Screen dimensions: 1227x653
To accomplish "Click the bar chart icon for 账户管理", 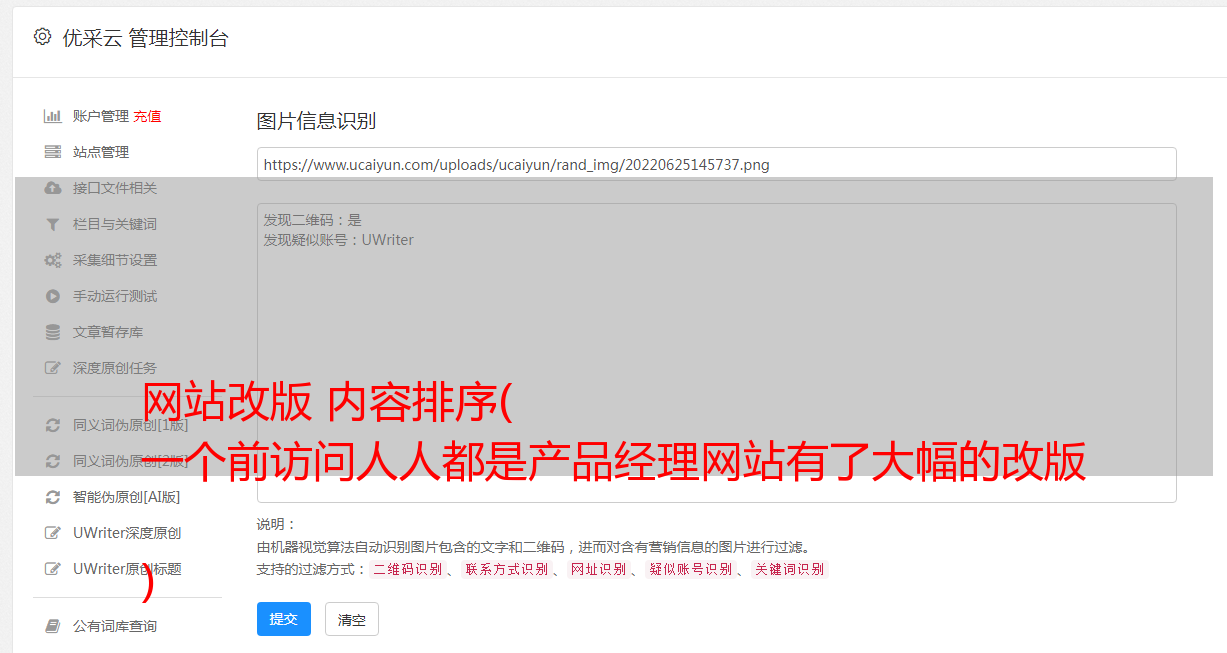I will click(x=53, y=116).
